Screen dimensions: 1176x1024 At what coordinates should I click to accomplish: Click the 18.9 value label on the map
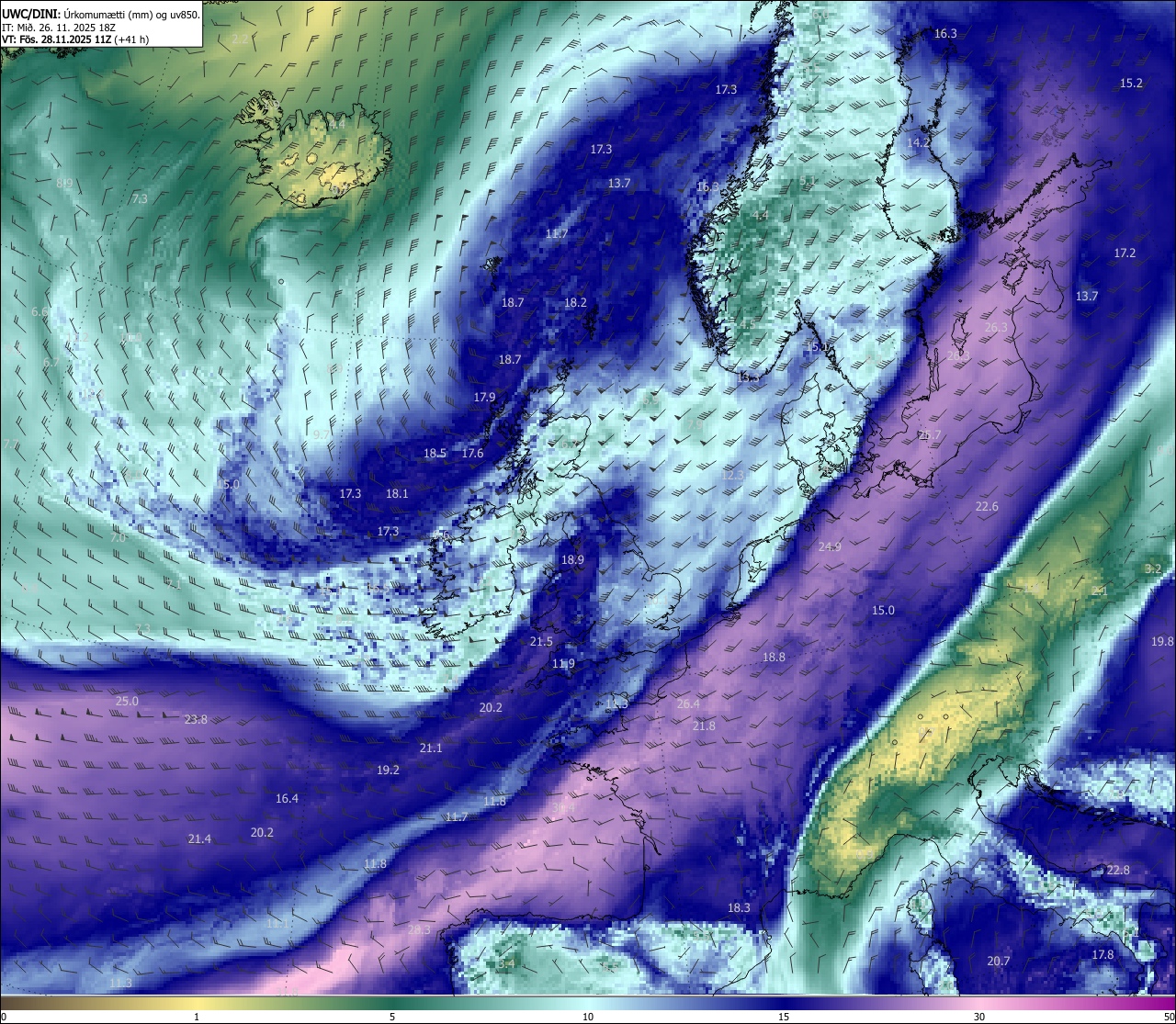point(572,559)
